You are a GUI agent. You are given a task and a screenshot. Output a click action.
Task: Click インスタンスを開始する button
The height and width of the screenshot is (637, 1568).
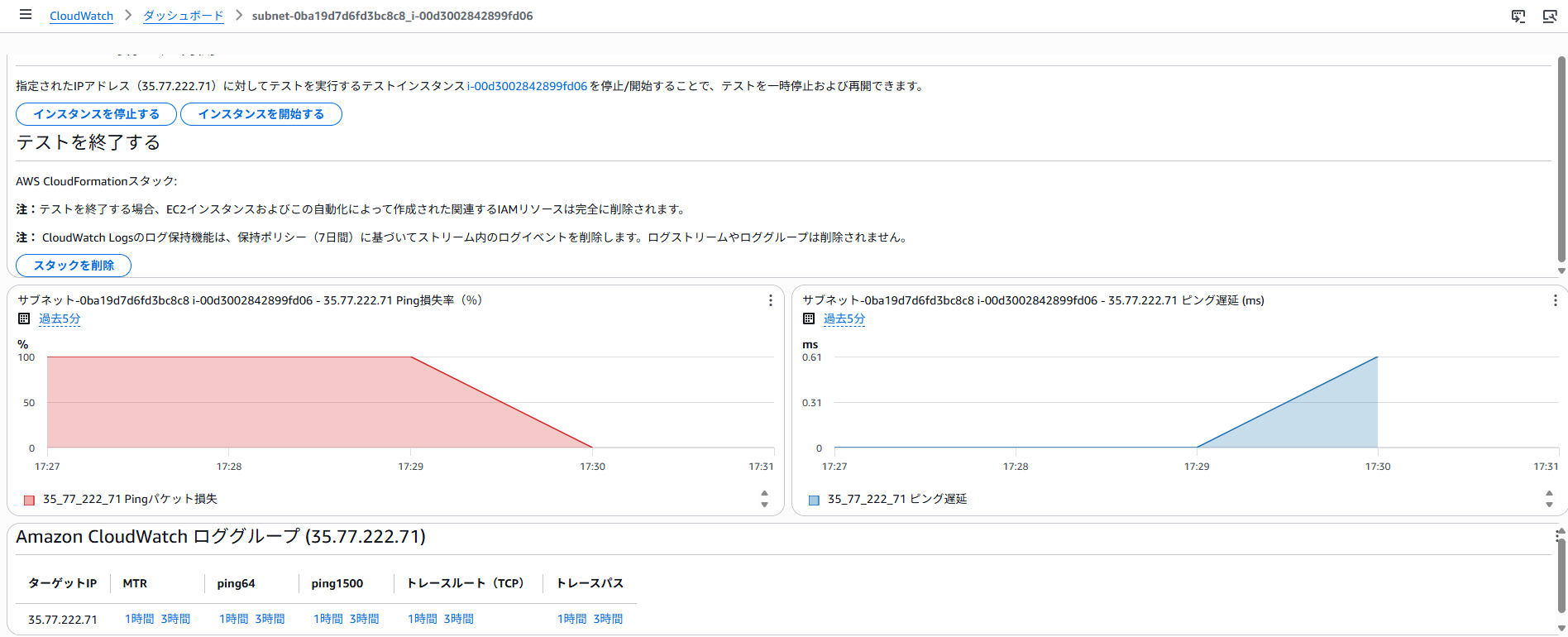pos(261,114)
